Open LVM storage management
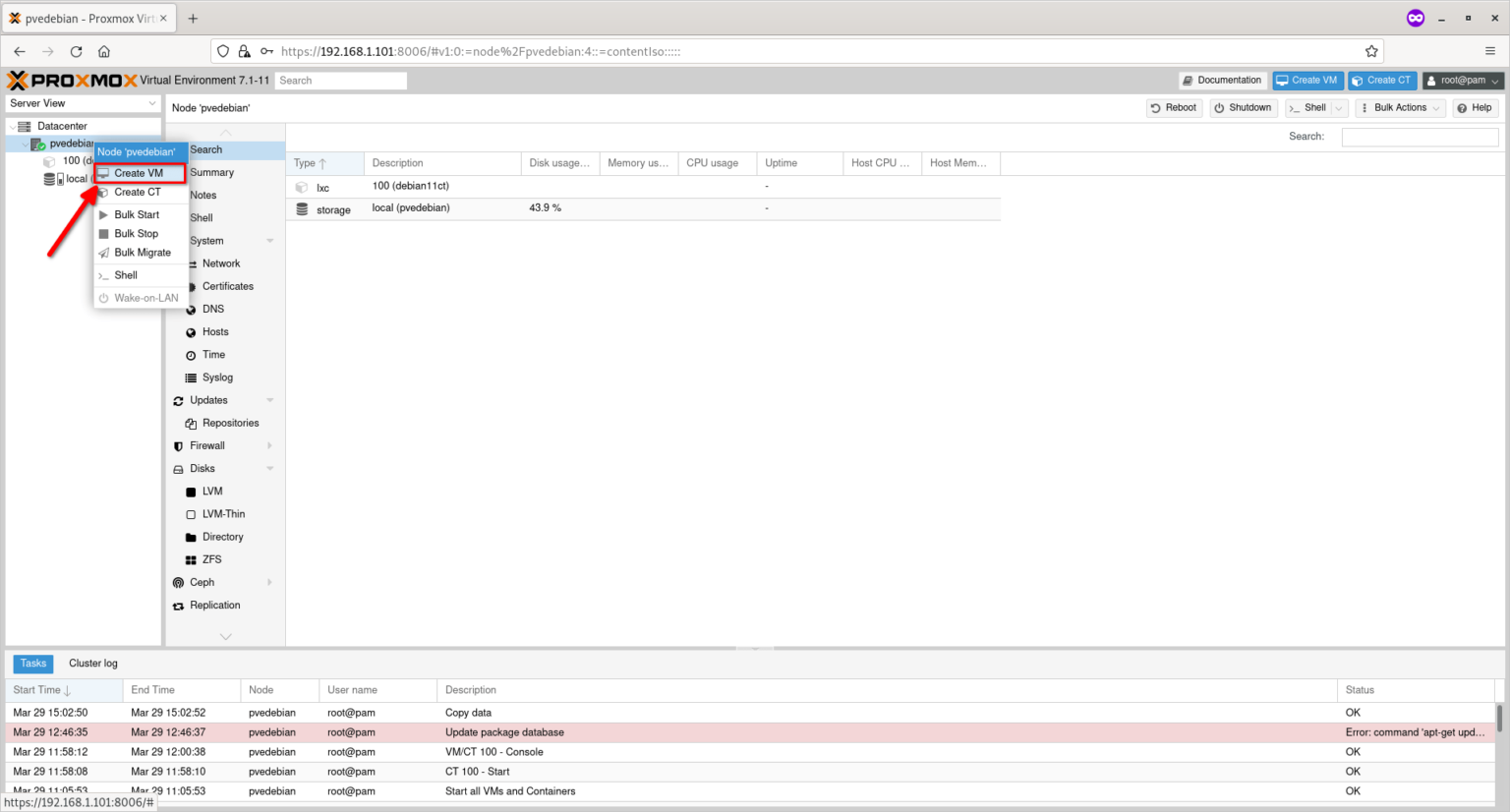The width and height of the screenshot is (1510, 812). (x=211, y=491)
